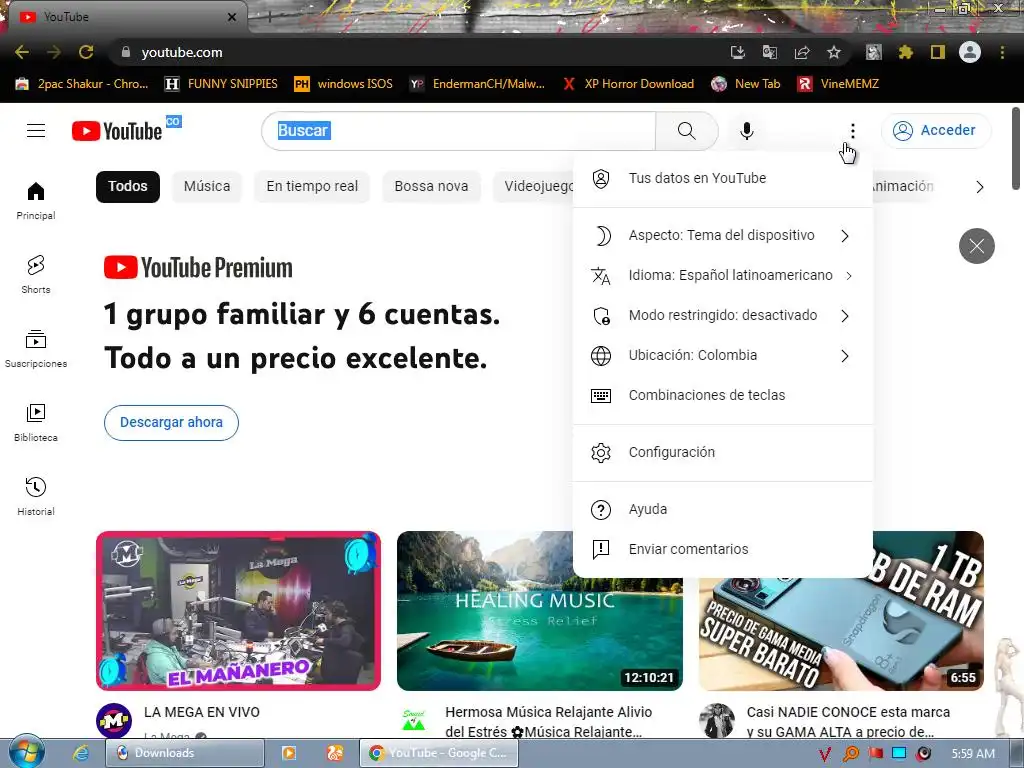Image resolution: width=1024 pixels, height=768 pixels.
Task: Open Chrome's three-dot menu
Action: click(1002, 52)
